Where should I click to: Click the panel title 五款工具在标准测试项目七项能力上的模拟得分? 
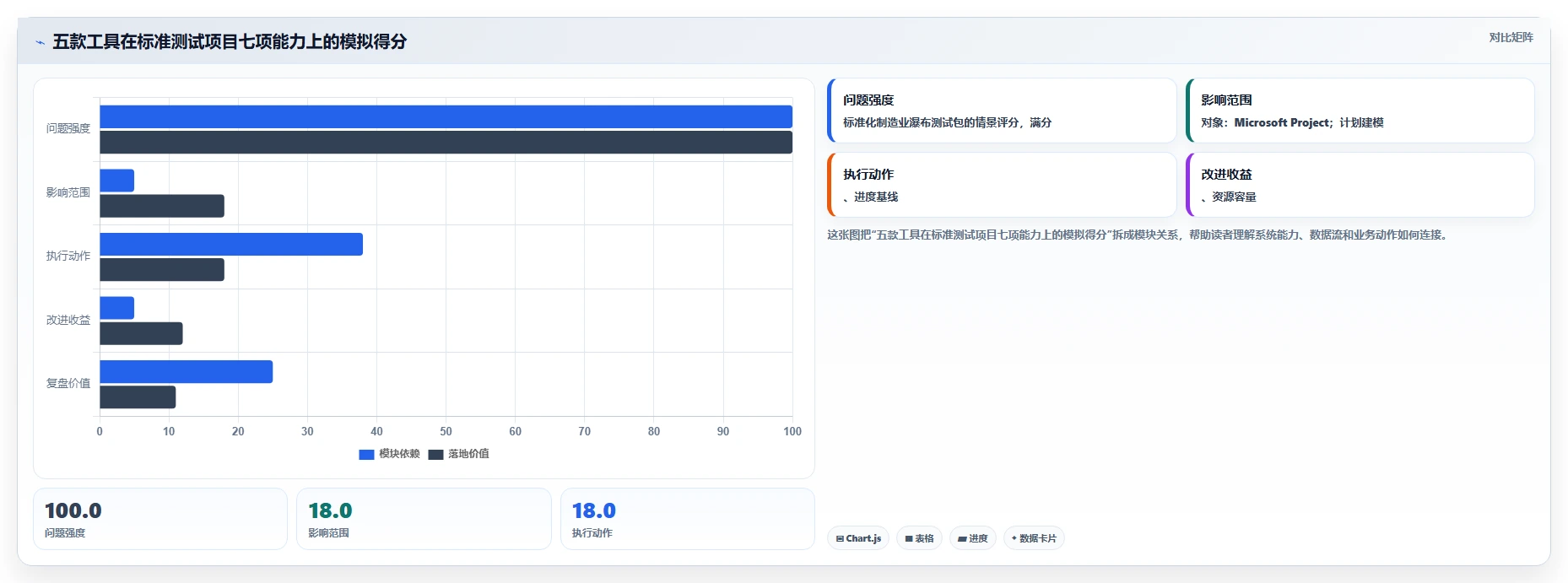point(230,41)
